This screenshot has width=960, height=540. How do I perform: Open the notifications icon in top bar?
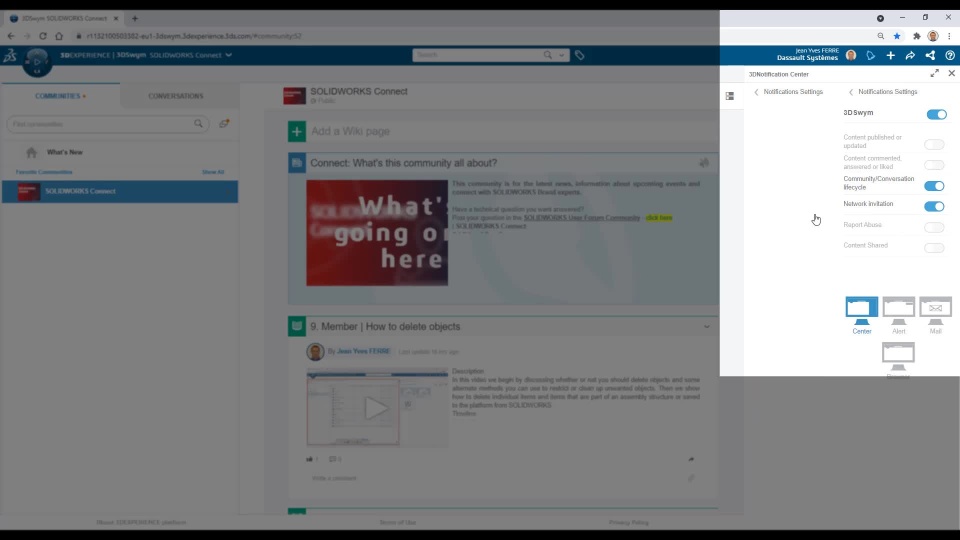[x=871, y=56]
